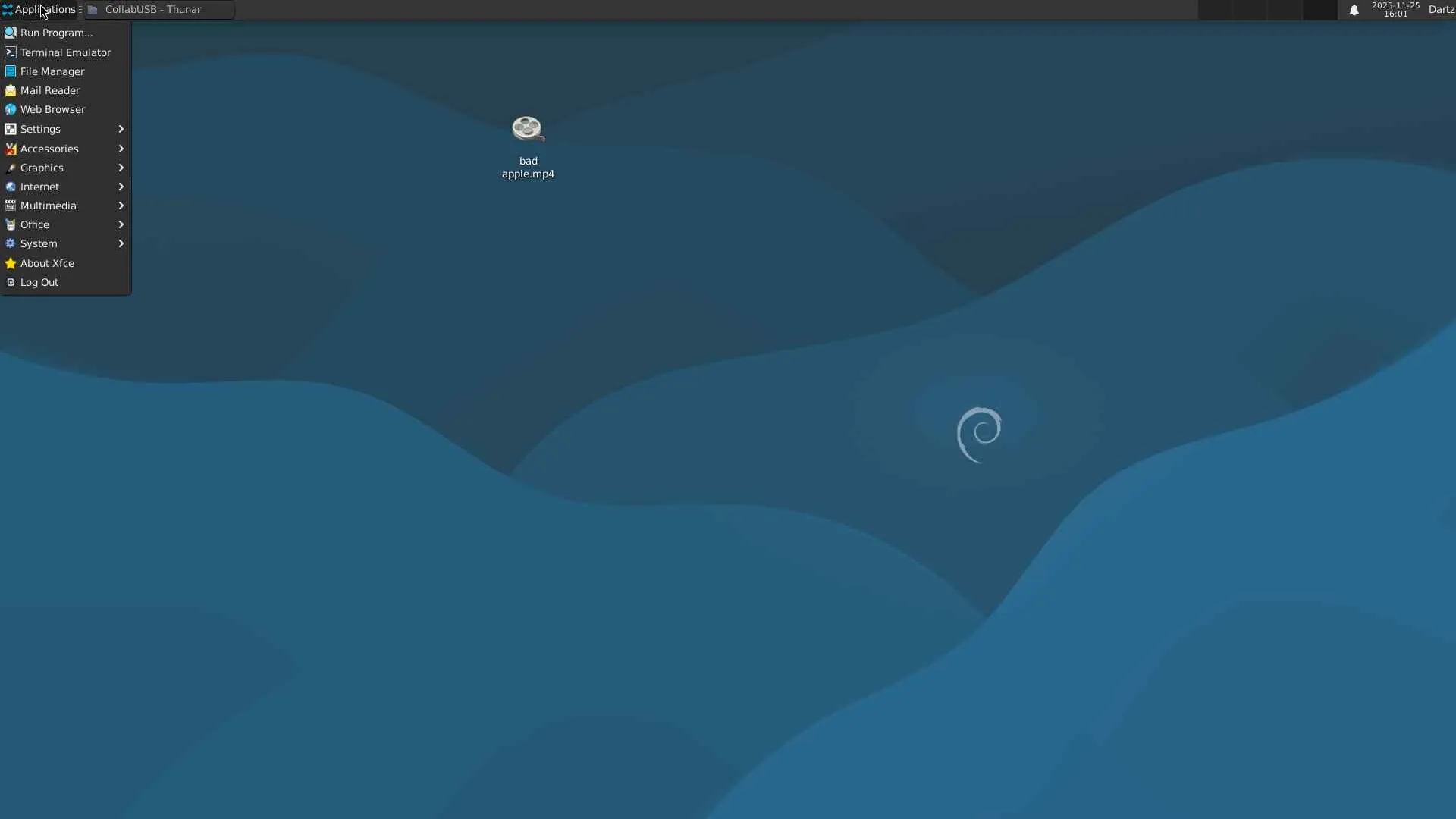
Task: Launch File Manager from the menu
Action: (52, 71)
